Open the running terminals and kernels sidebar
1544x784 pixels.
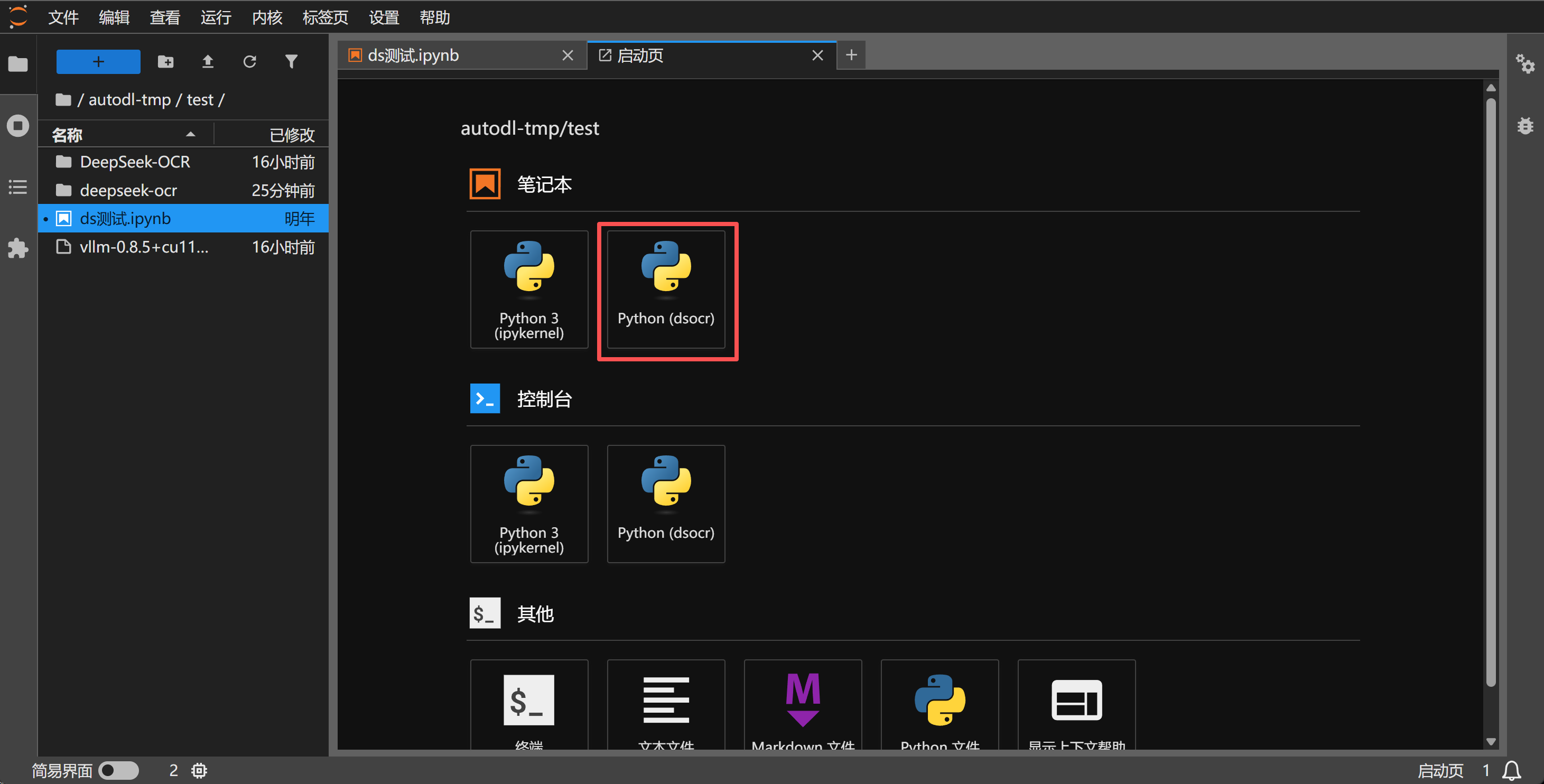[x=18, y=126]
